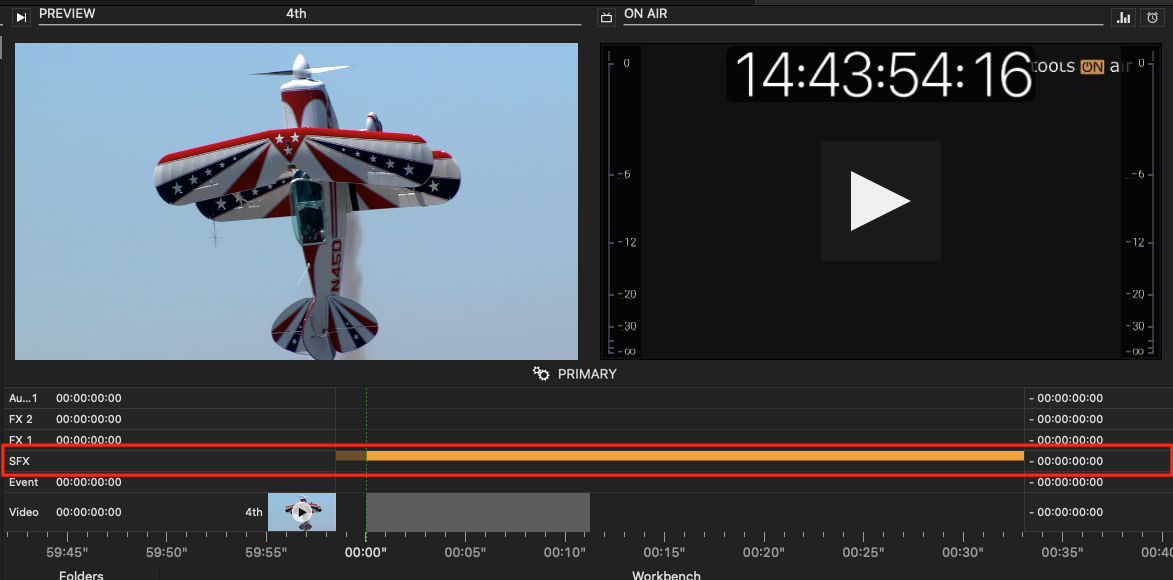Click the "4th" clip name in the preview header
This screenshot has height=580, width=1173.
point(296,13)
